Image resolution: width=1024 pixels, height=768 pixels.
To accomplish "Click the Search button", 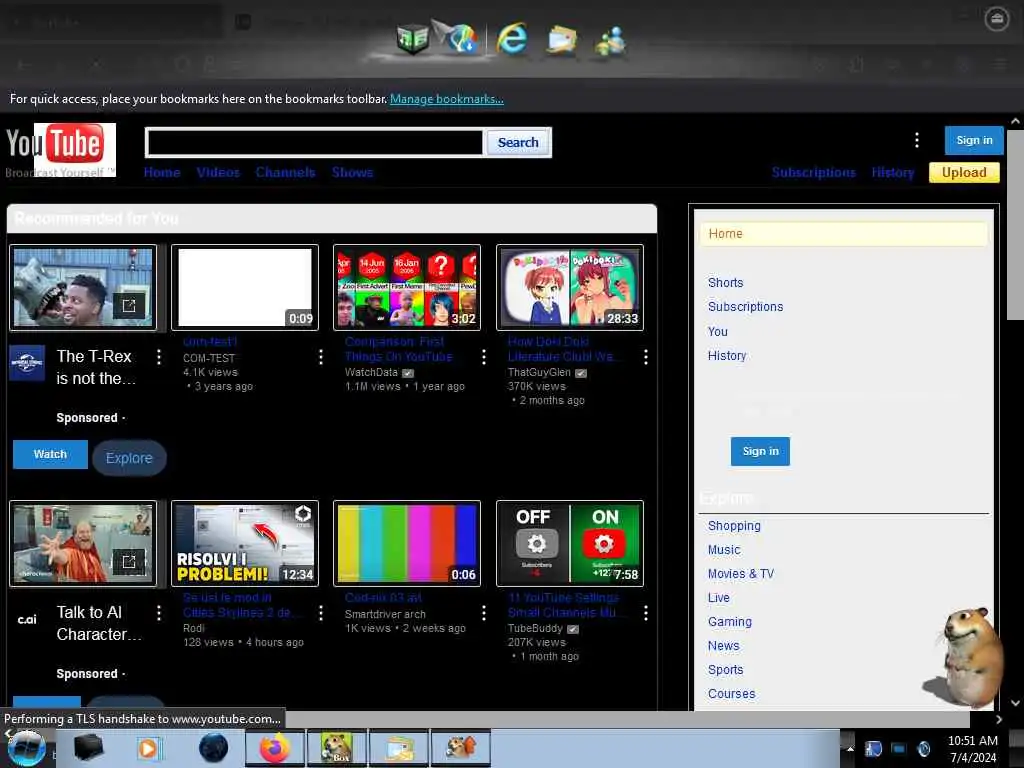I will (x=518, y=142).
